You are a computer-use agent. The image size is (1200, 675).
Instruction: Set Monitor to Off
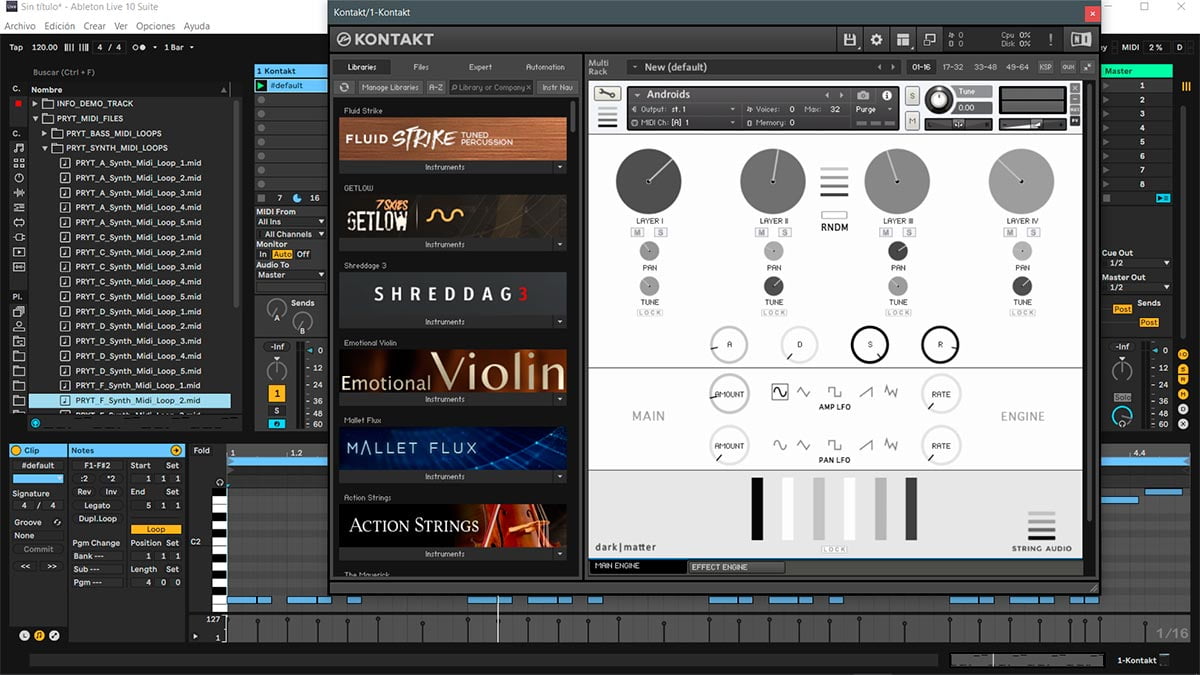pos(303,254)
